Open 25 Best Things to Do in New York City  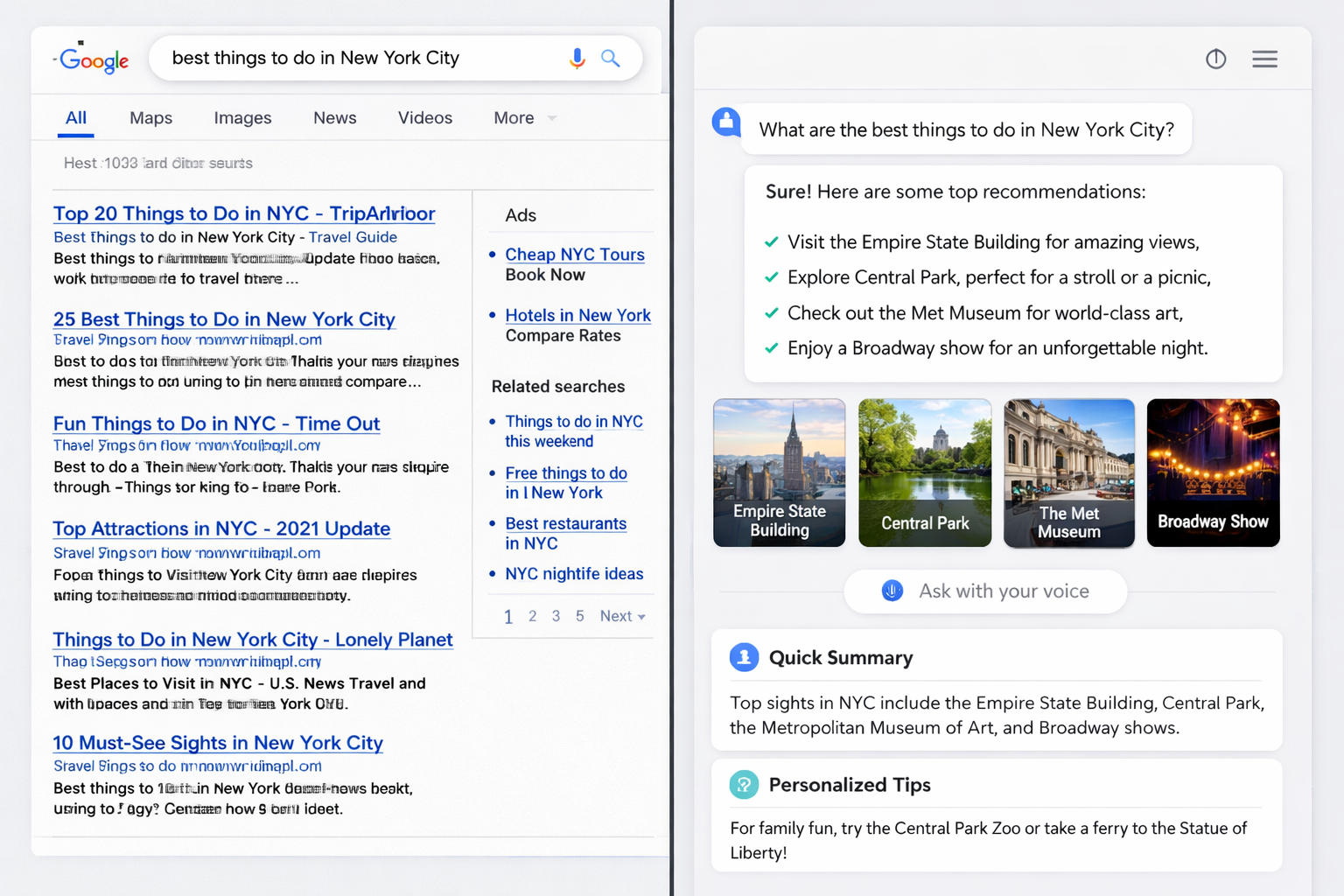click(224, 319)
